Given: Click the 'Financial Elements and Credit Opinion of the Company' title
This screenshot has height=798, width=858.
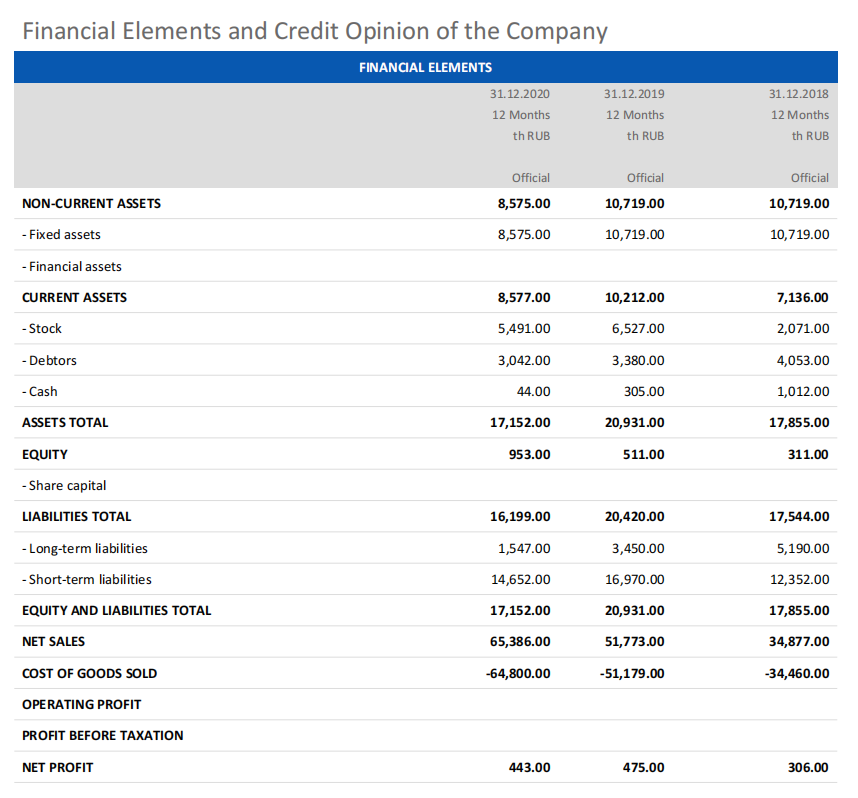Looking at the screenshot, I should click(x=315, y=31).
